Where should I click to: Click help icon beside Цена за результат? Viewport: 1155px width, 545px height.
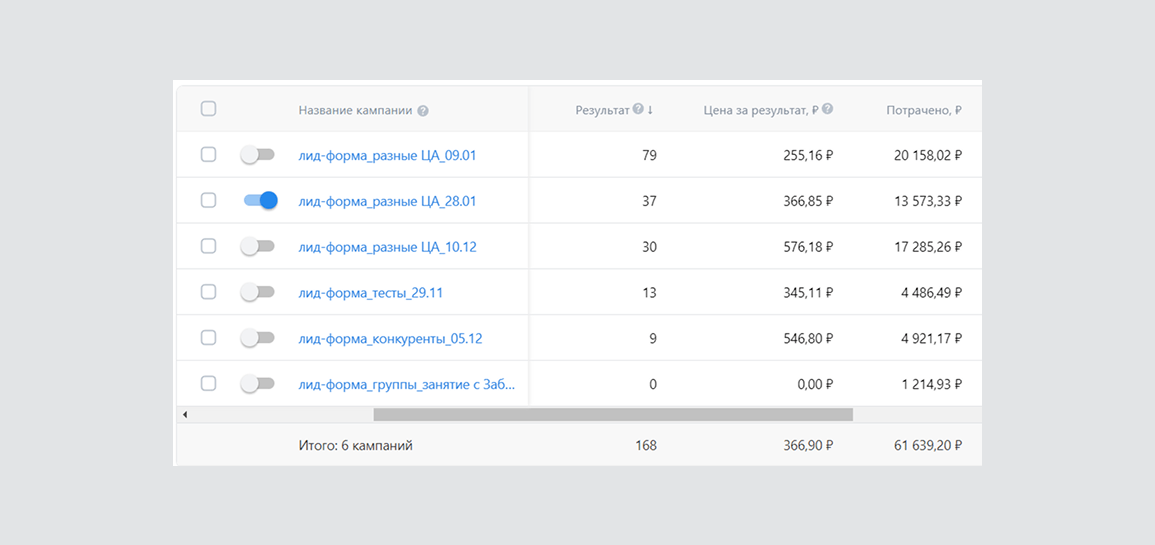(828, 110)
